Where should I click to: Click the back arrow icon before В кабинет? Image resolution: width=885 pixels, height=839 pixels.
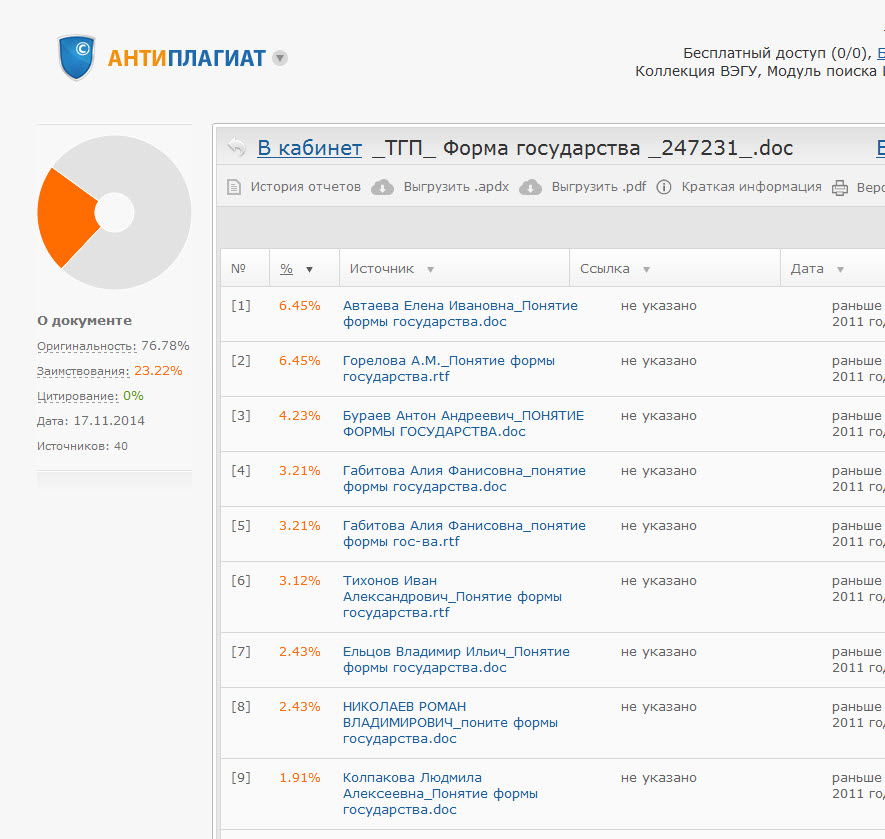pyautogui.click(x=236, y=147)
